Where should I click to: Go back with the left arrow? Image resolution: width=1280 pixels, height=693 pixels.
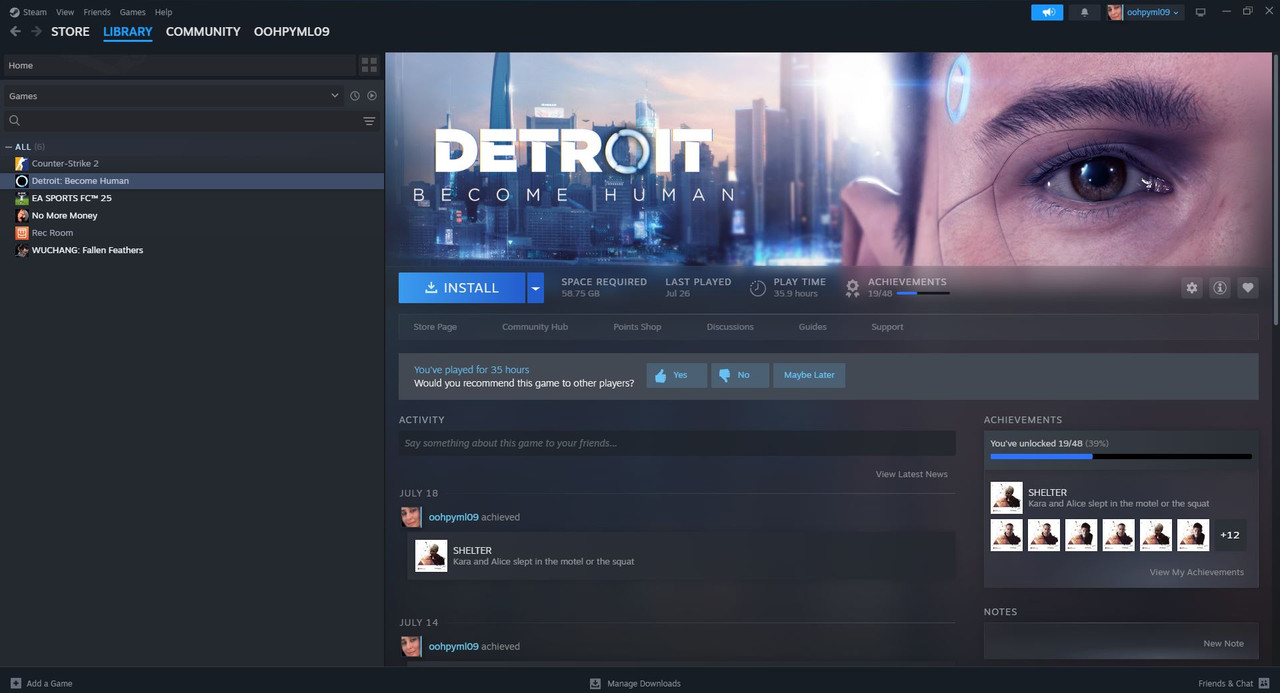15,31
